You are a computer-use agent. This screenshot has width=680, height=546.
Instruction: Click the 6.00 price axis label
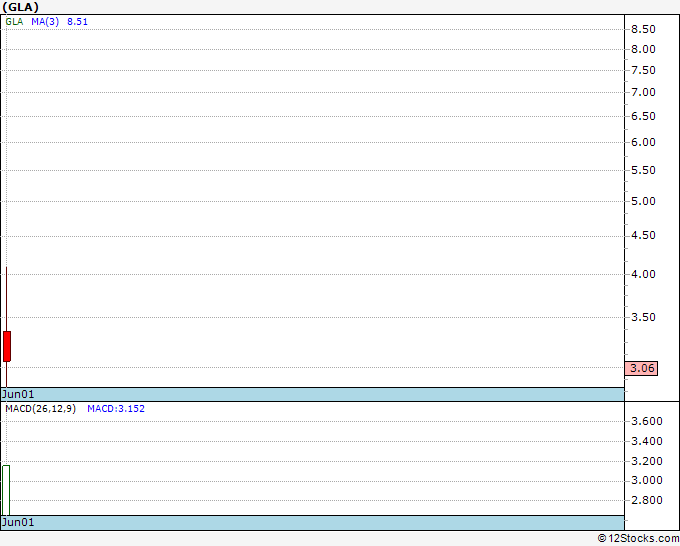643,142
